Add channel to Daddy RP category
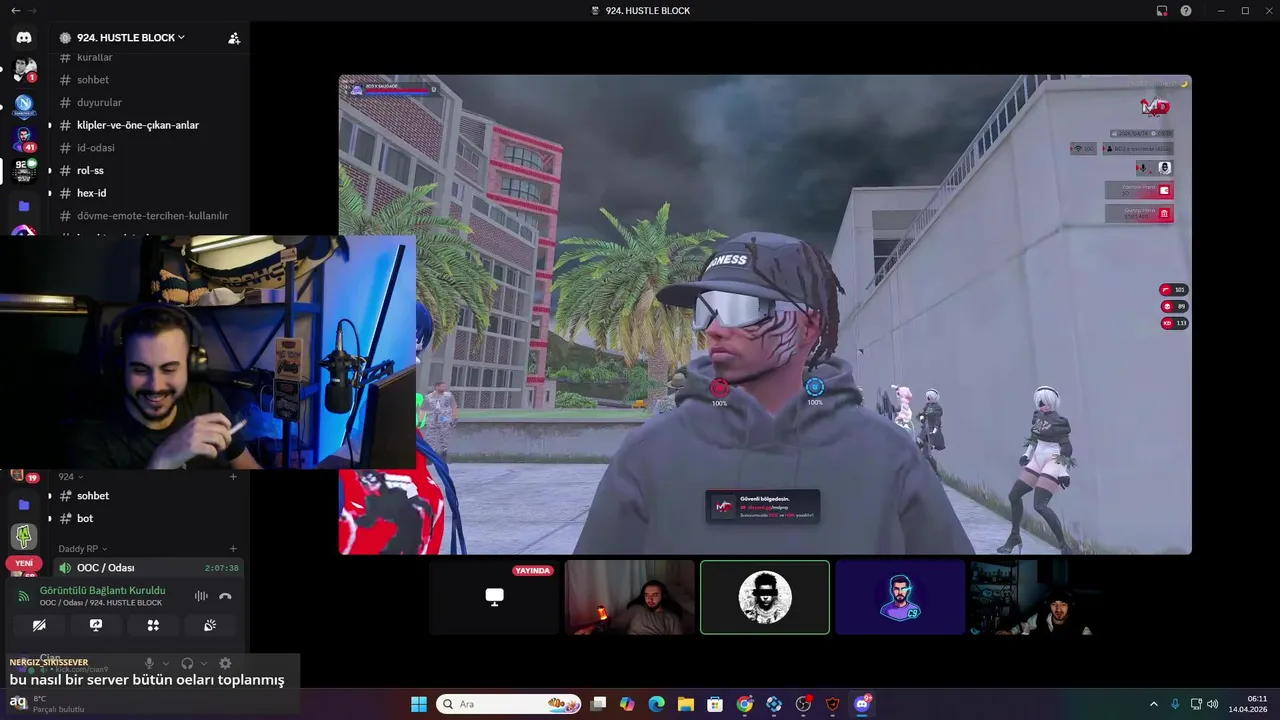Viewport: 1280px width, 720px height. click(233, 549)
